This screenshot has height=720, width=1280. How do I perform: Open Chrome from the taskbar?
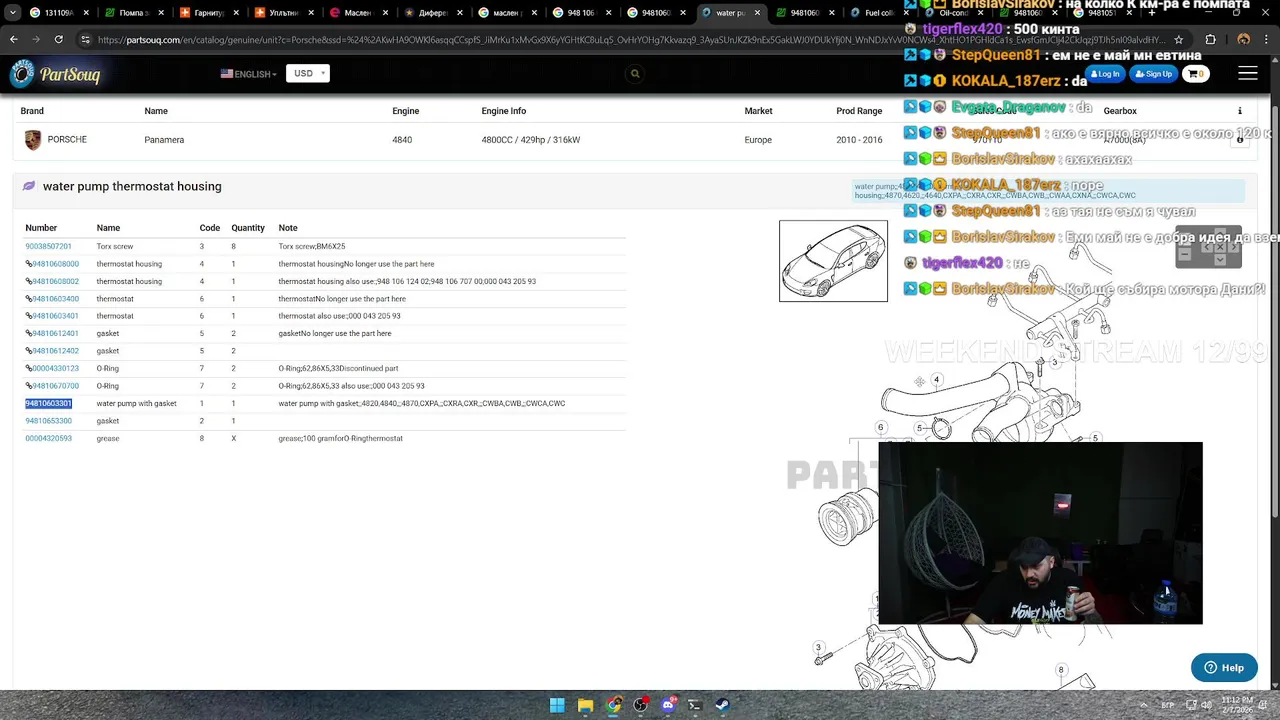[613, 705]
